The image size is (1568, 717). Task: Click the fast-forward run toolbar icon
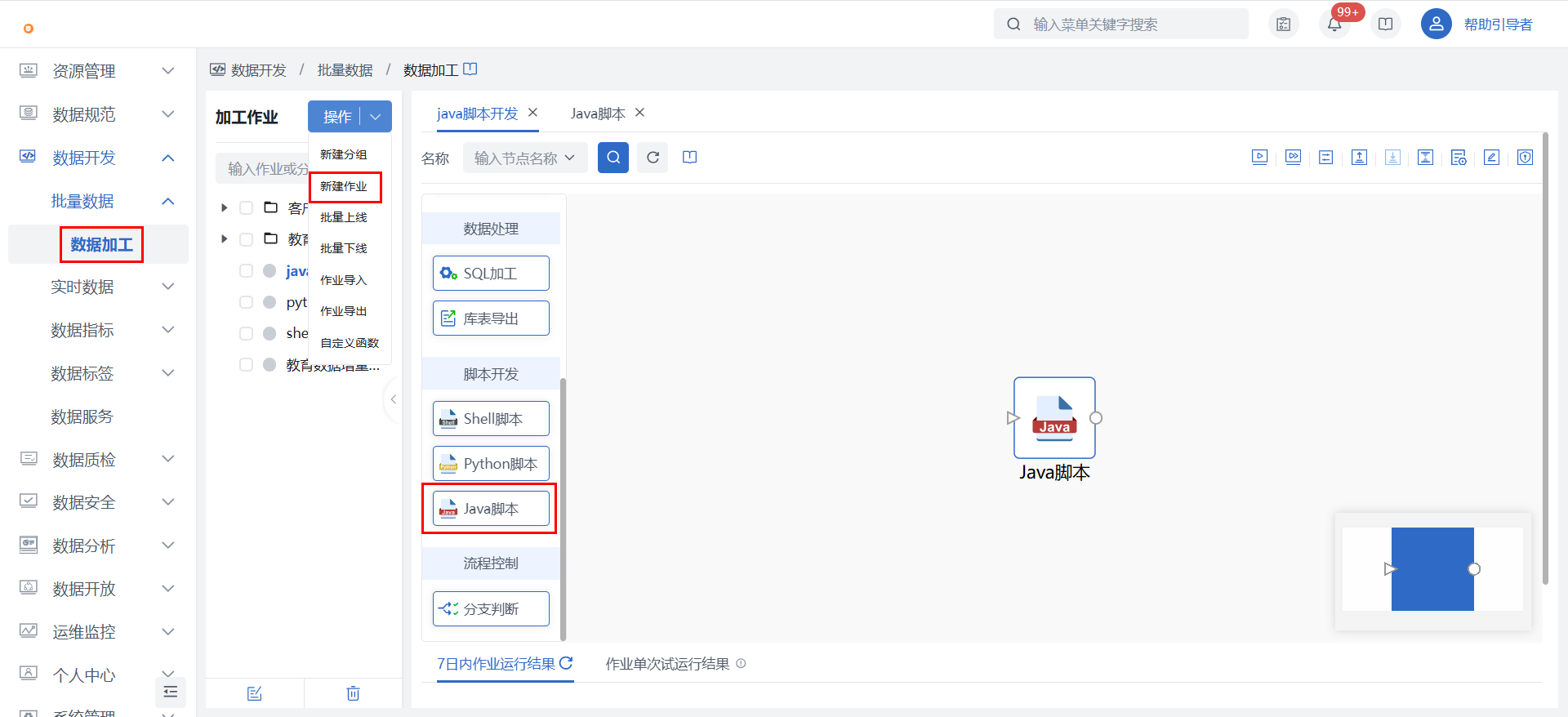(1293, 158)
